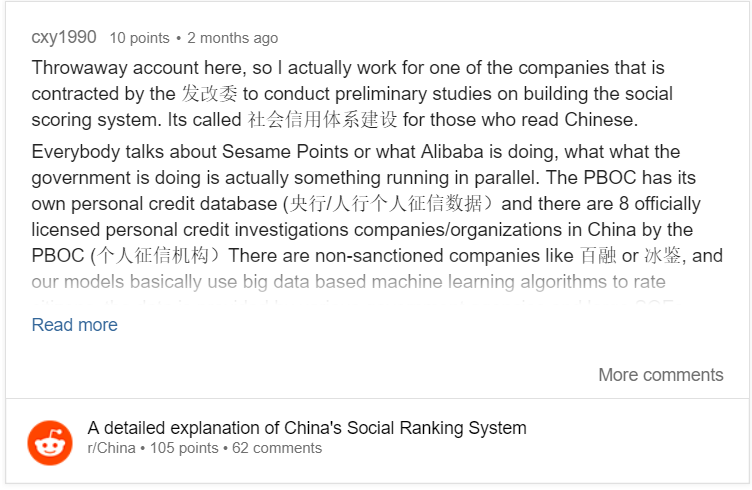Click the paragraph starting "Everybody talks about Sesame Points"
The height and width of the screenshot is (490, 752).
(x=377, y=204)
